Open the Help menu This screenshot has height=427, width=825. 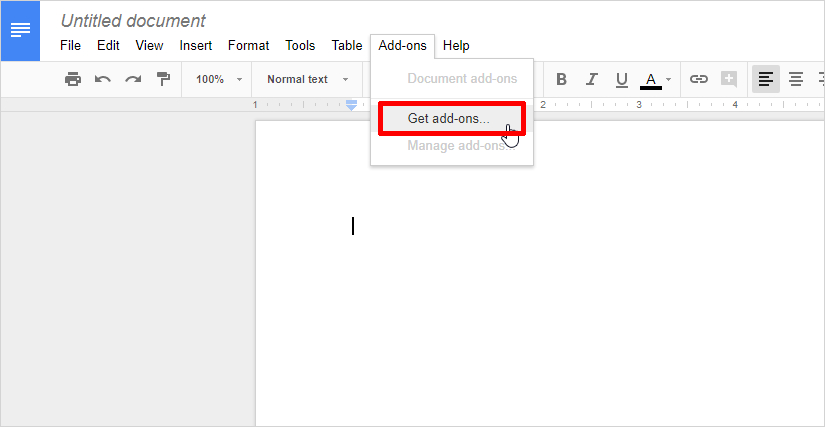point(456,45)
